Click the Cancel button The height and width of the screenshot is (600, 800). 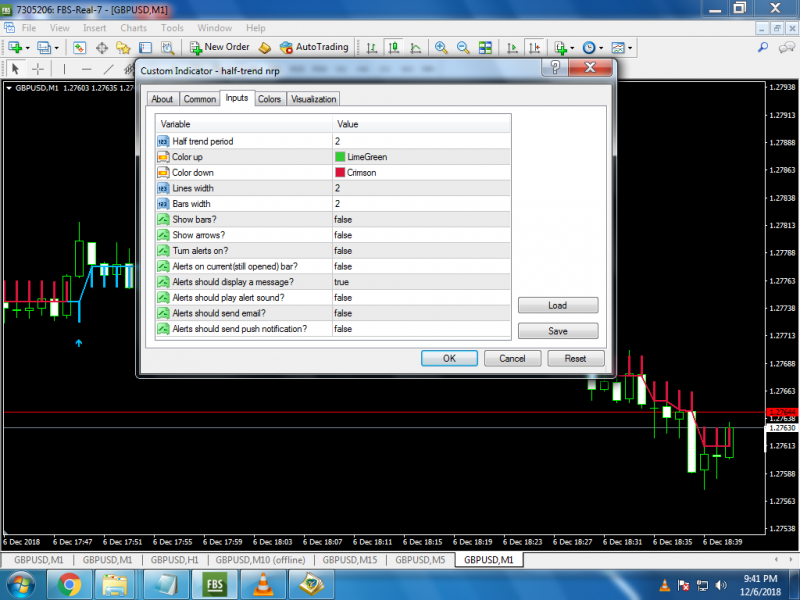click(x=512, y=358)
